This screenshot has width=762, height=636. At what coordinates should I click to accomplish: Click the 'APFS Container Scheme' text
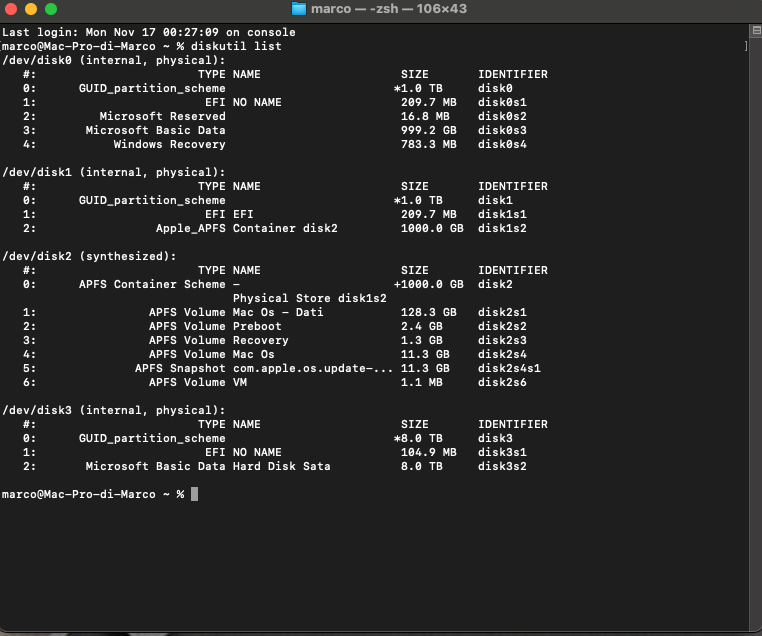click(x=152, y=284)
